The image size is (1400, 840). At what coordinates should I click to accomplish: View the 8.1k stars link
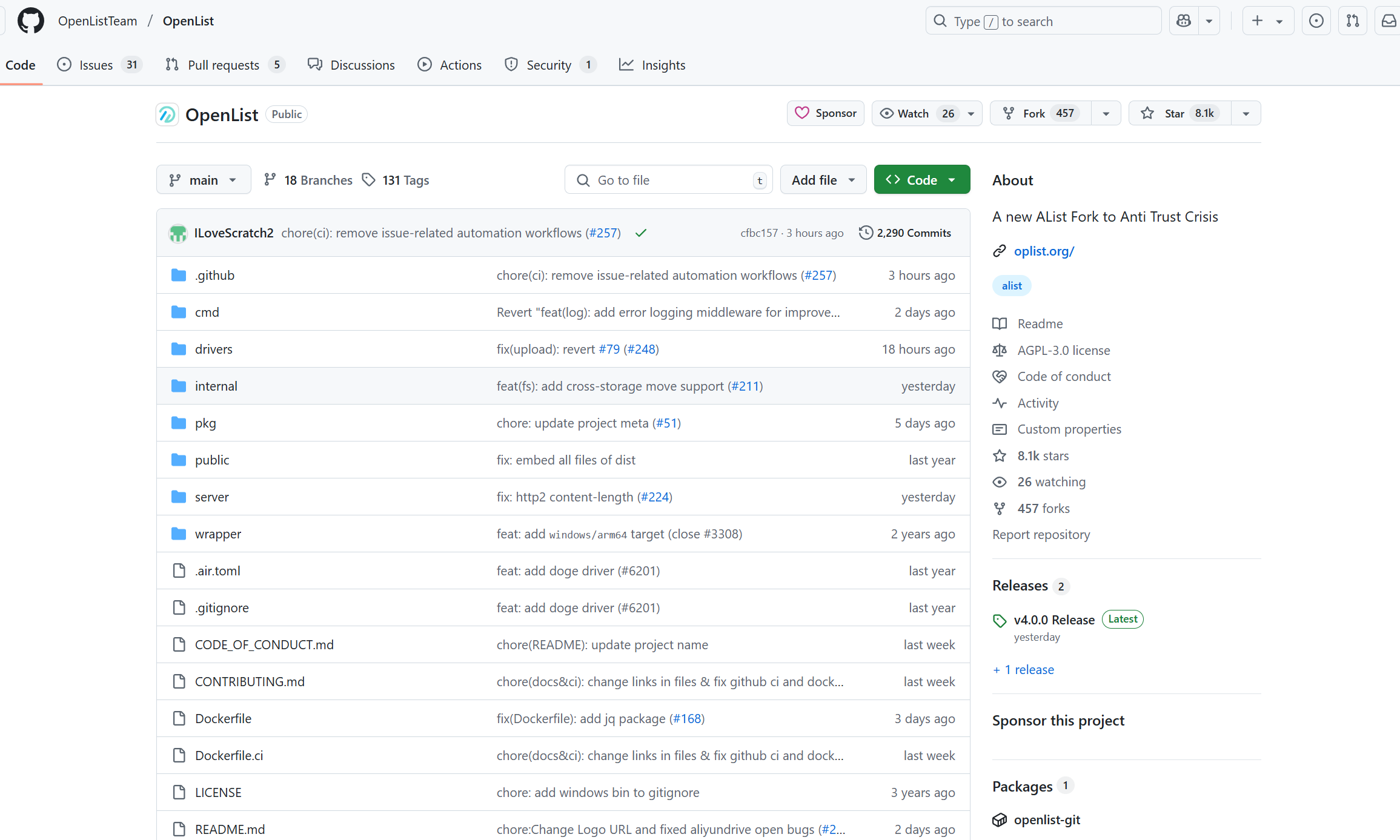point(1043,455)
